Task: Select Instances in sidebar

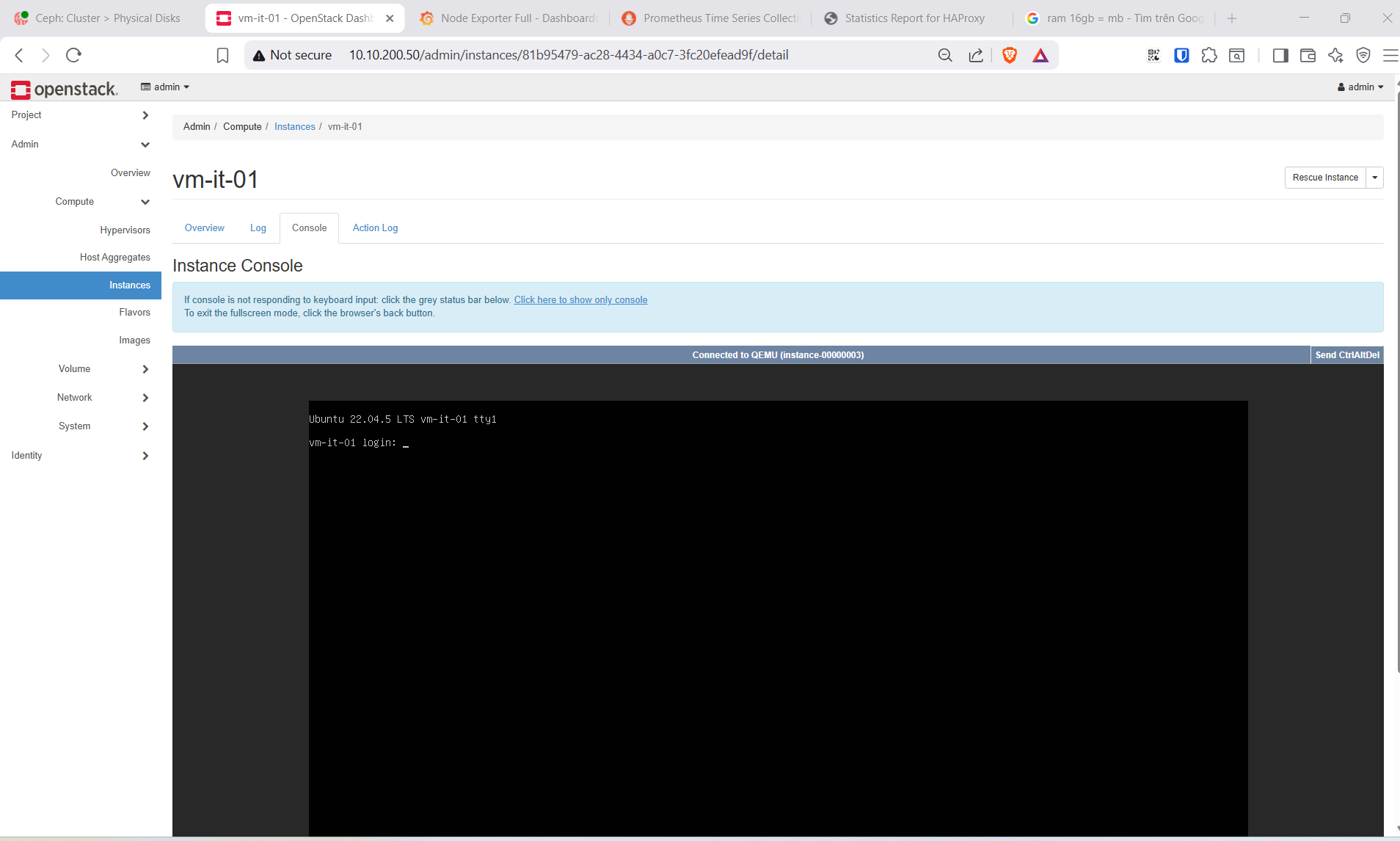Action: 81,285
